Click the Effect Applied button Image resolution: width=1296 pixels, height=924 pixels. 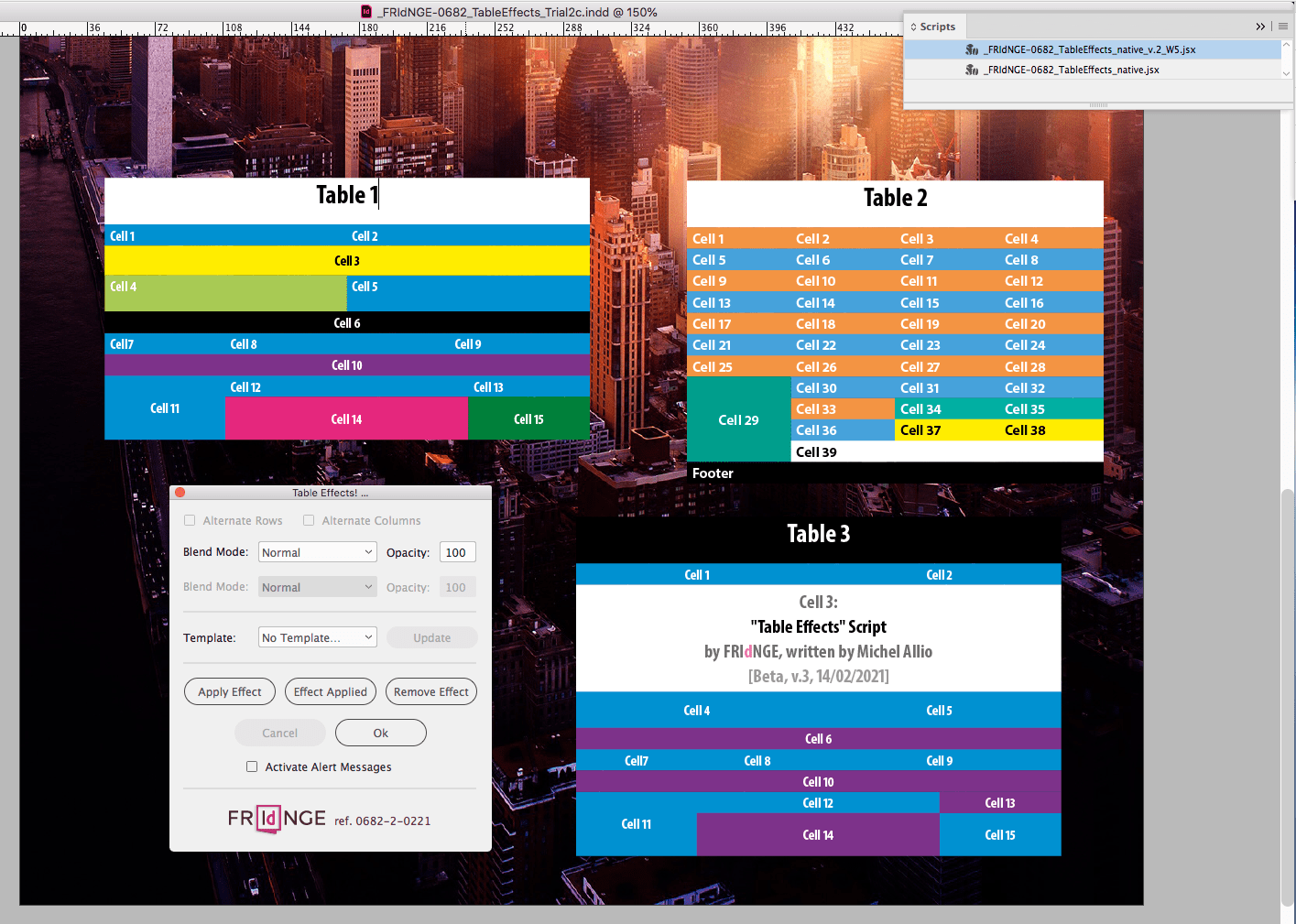pyautogui.click(x=330, y=691)
